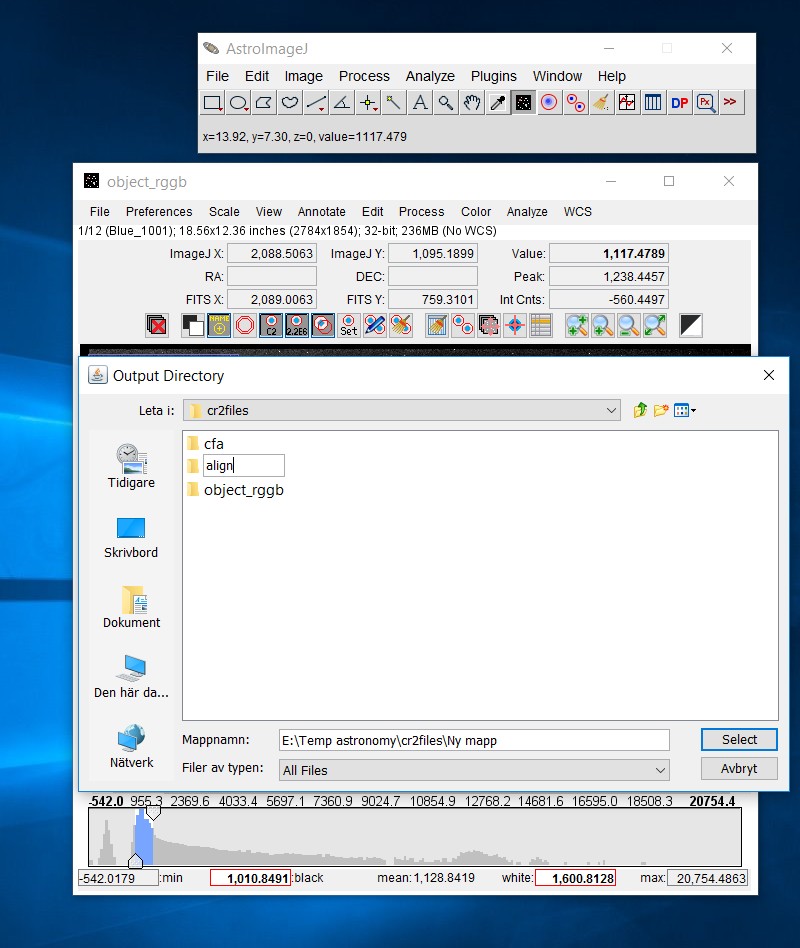Viewport: 800px width, 948px height.
Task: Click the delete slice red X icon
Action: click(x=157, y=326)
